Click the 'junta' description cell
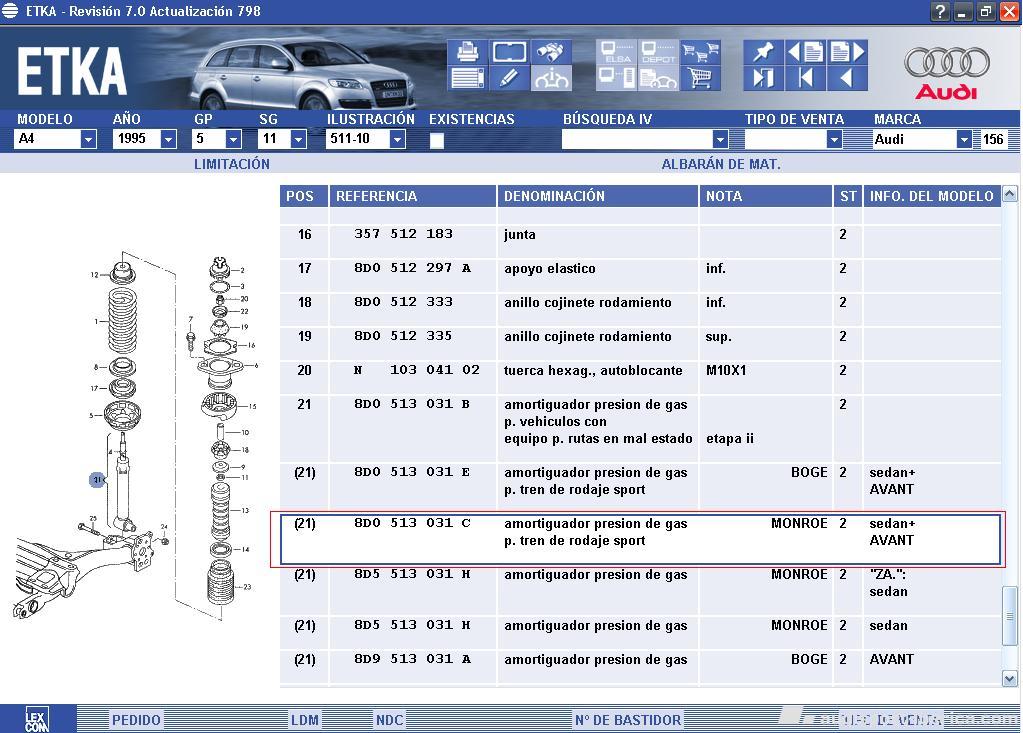Image resolution: width=1023 pixels, height=733 pixels. coord(519,235)
